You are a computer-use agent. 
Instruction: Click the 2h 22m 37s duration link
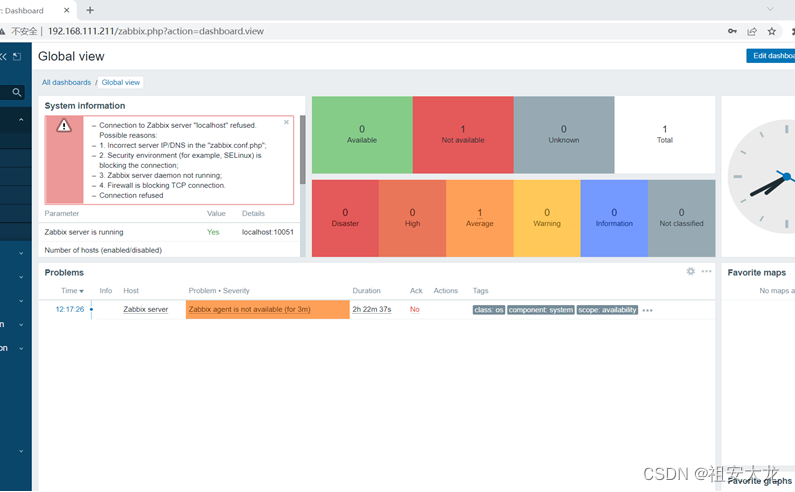372,309
